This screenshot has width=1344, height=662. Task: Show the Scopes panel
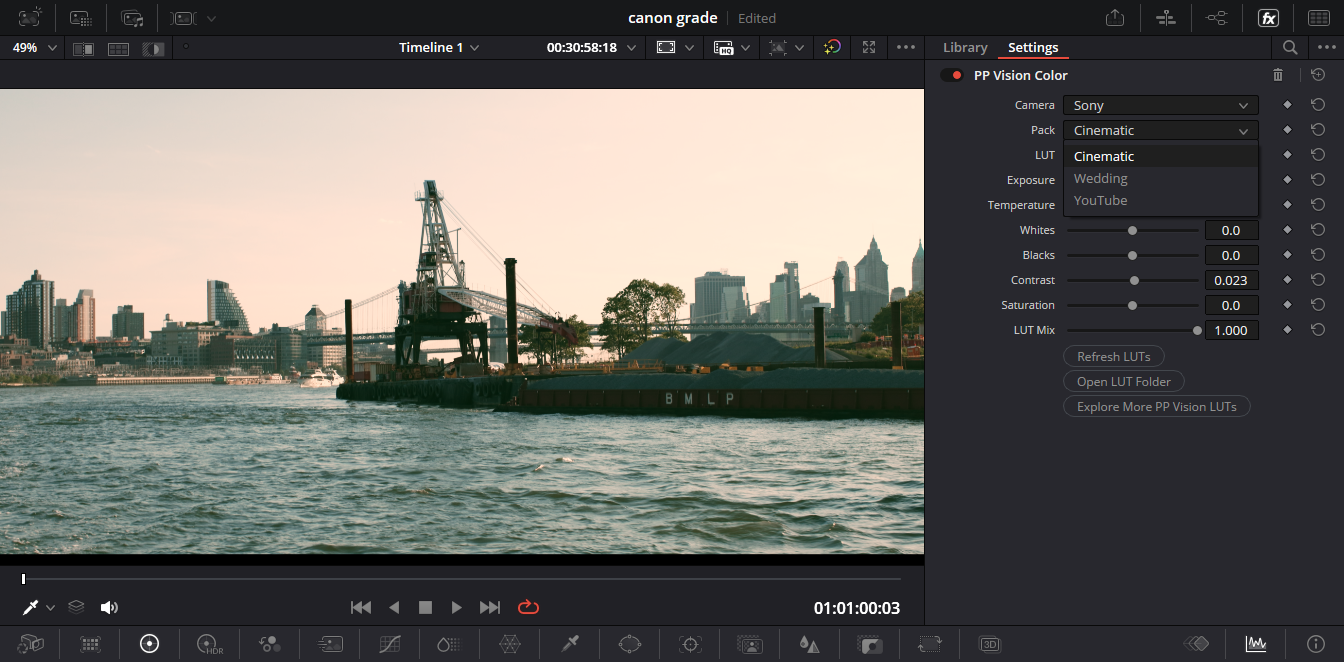tap(1256, 644)
